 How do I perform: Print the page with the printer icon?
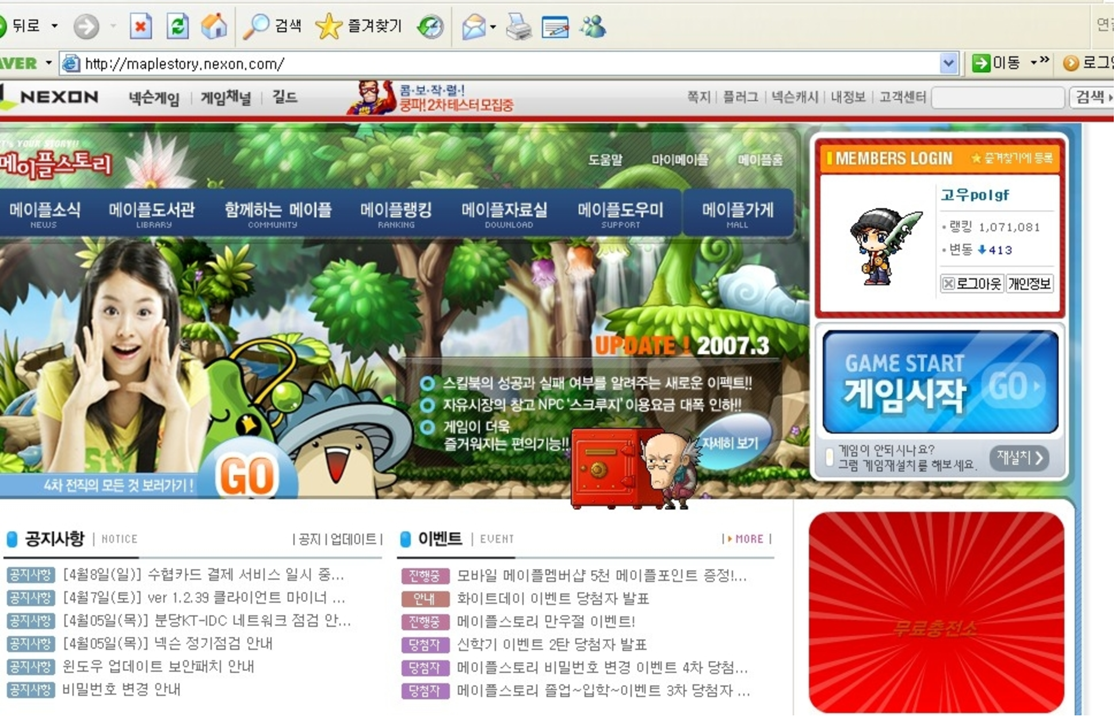[x=519, y=27]
